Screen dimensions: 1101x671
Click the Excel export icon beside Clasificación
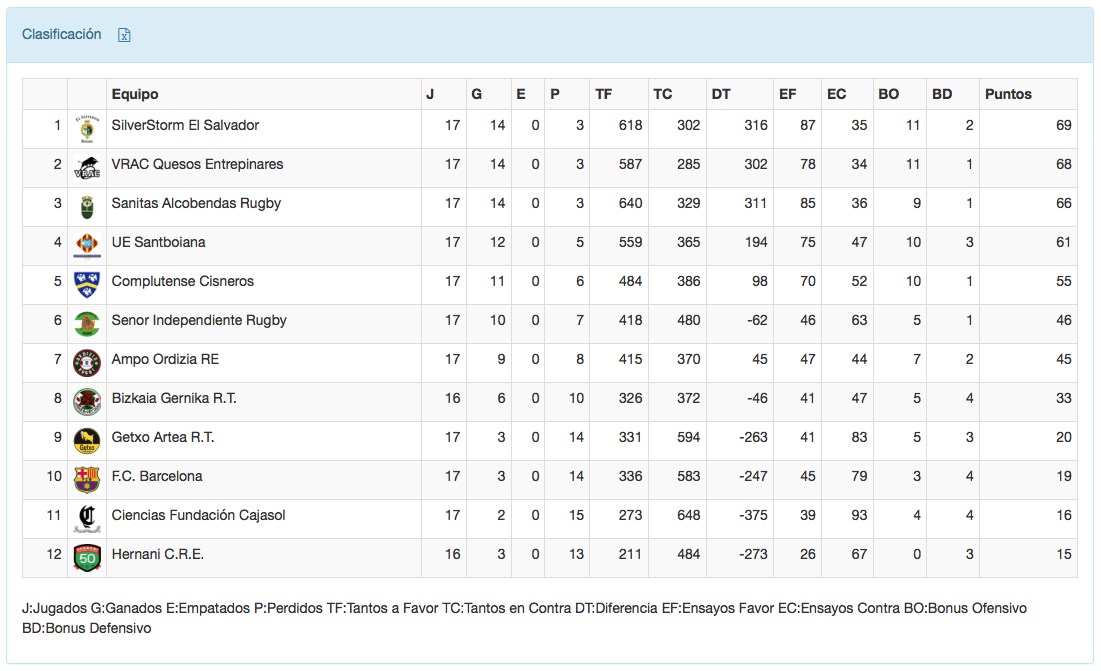pyautogui.click(x=125, y=35)
